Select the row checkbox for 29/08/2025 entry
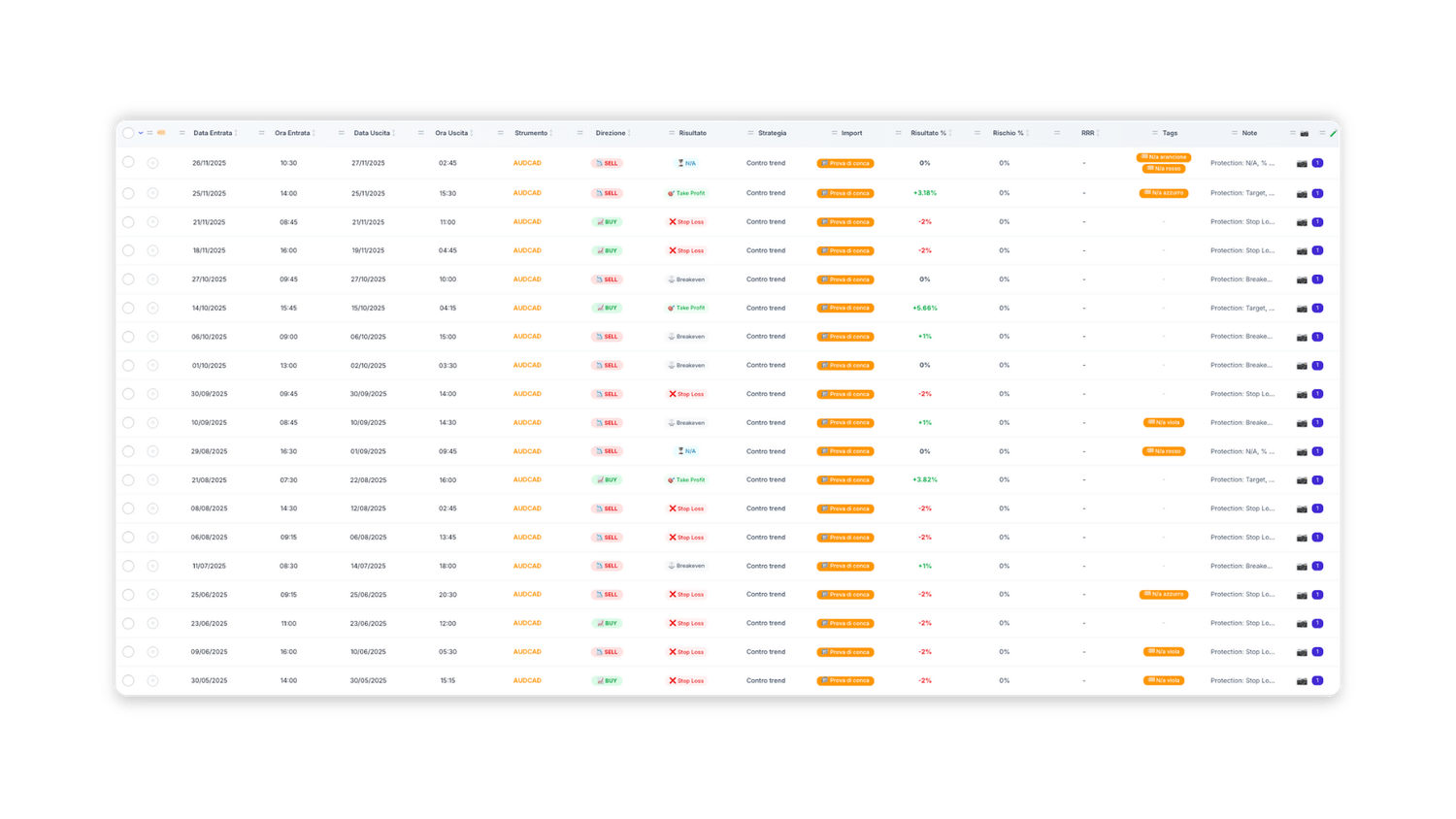The image size is (1456, 819). point(128,451)
